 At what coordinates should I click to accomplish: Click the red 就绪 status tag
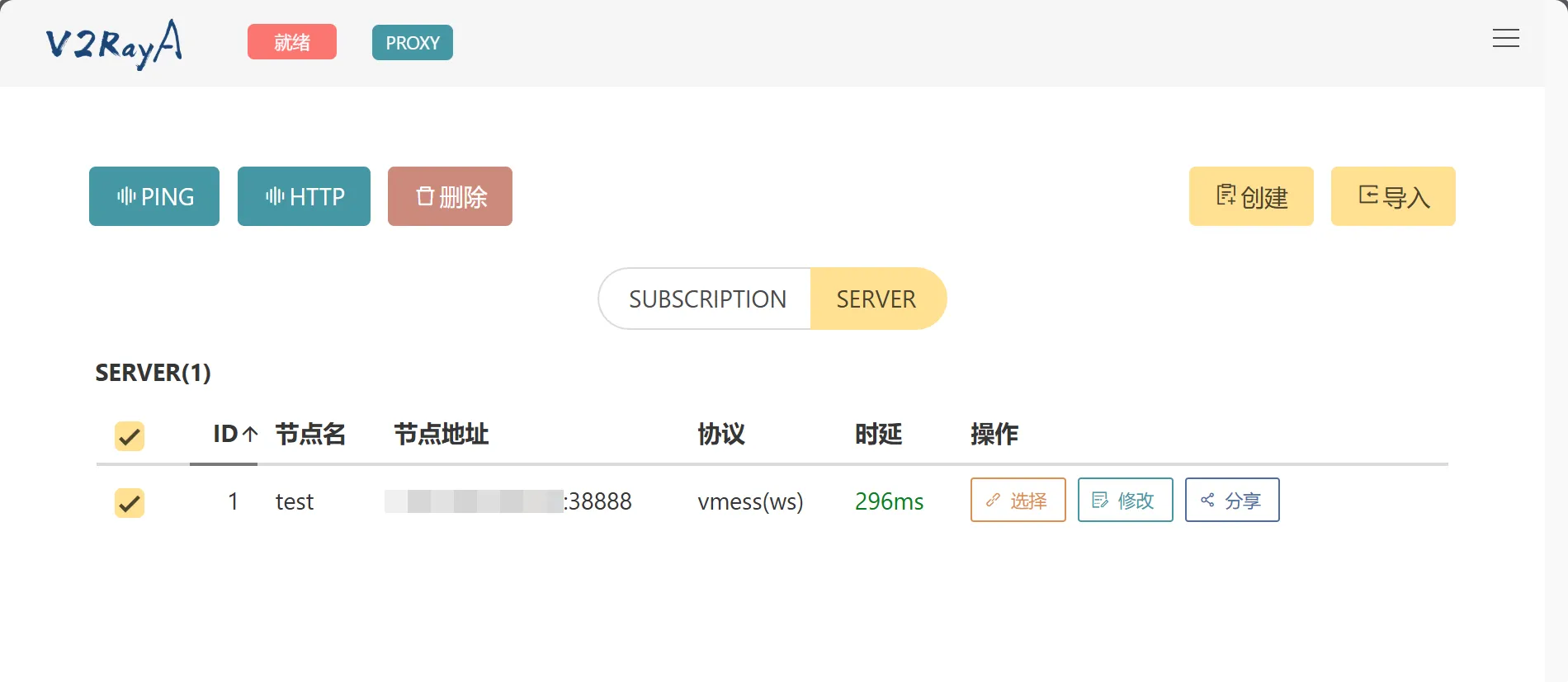click(x=292, y=42)
